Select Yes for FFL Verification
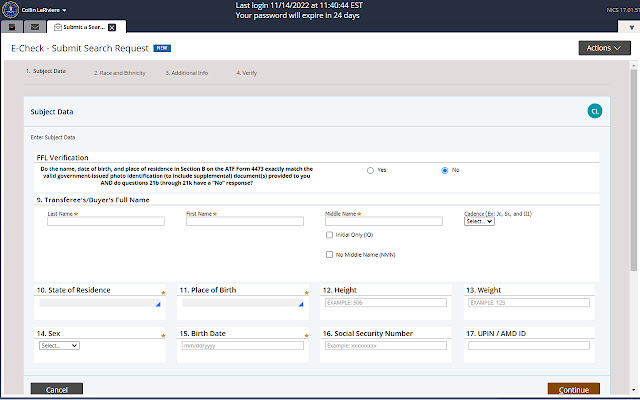 click(x=370, y=170)
